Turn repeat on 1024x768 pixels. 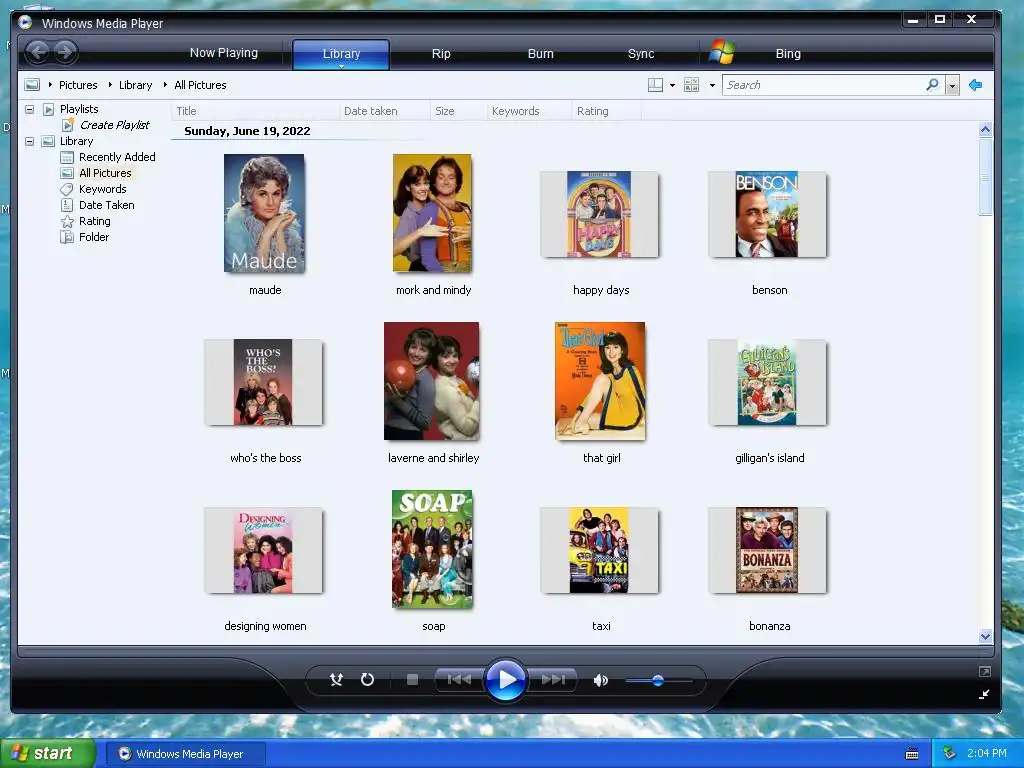click(x=368, y=680)
